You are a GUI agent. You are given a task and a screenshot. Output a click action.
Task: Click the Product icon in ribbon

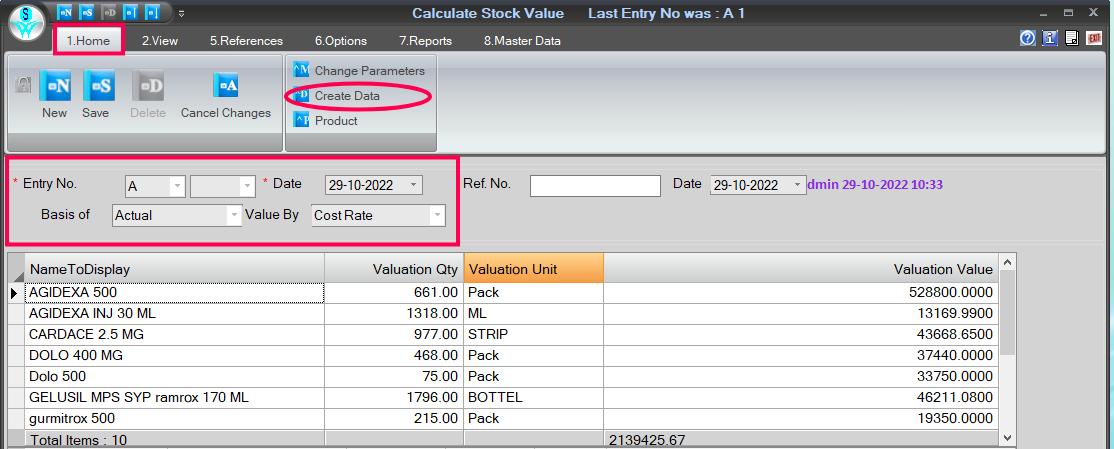[301, 121]
